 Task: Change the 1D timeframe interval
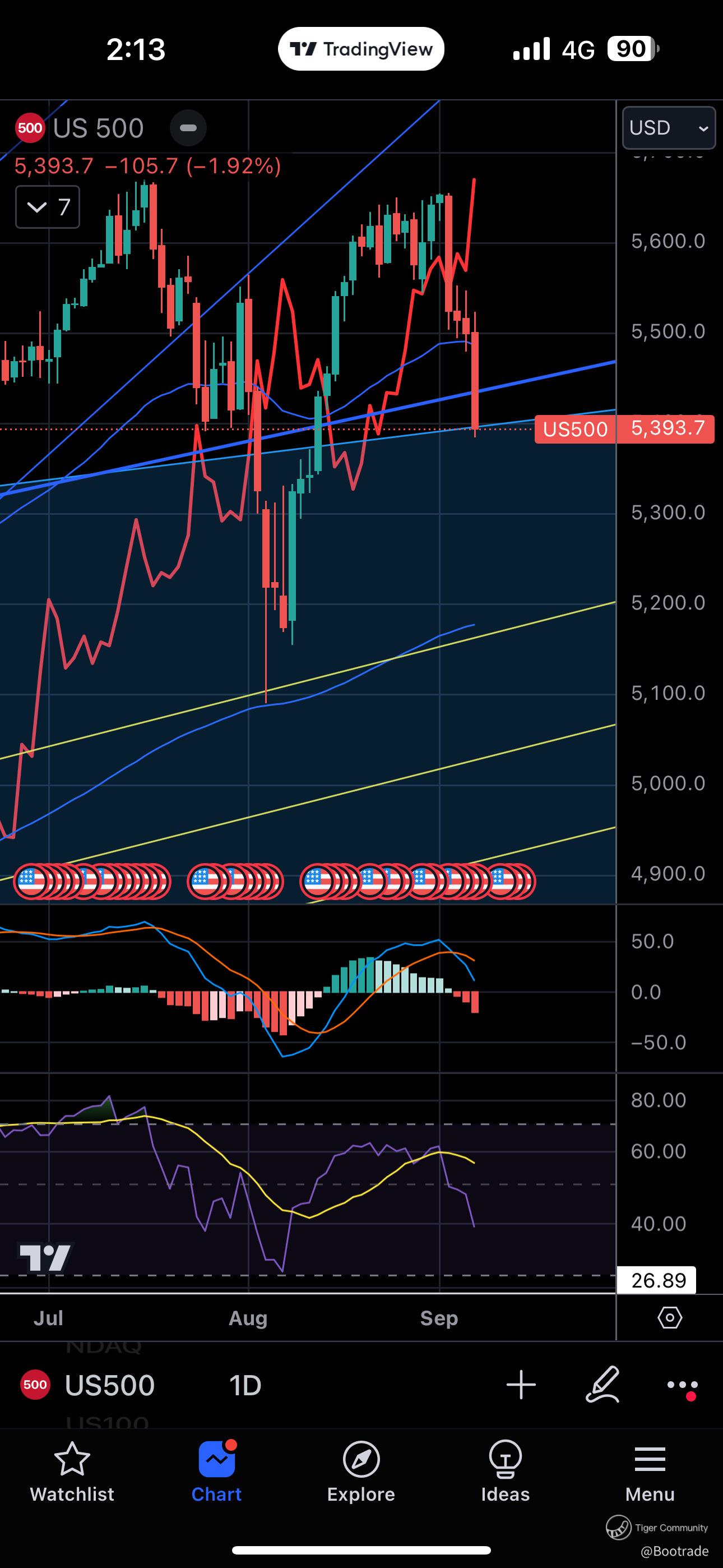245,1386
